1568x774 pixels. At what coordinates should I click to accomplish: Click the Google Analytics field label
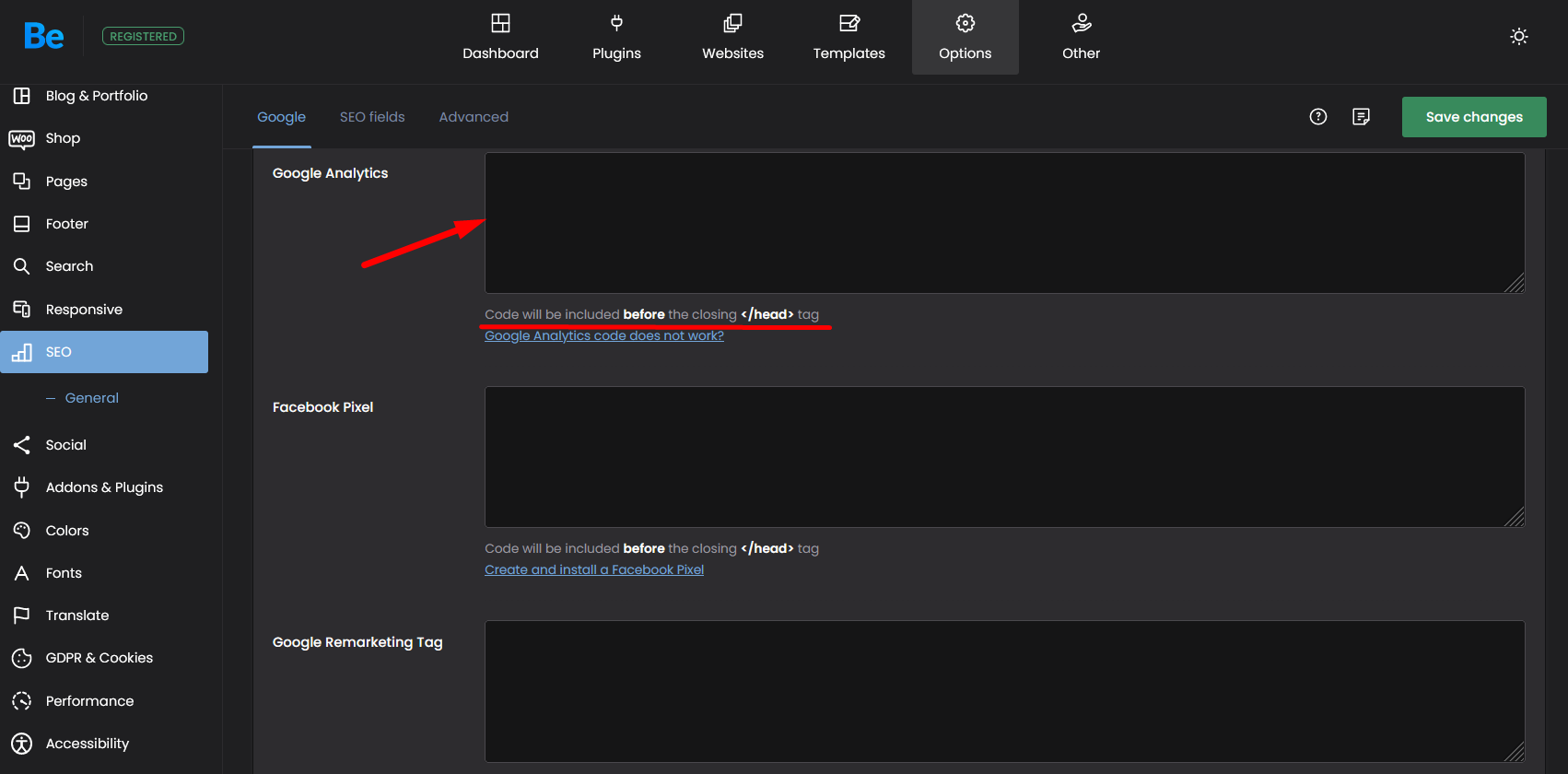point(330,173)
